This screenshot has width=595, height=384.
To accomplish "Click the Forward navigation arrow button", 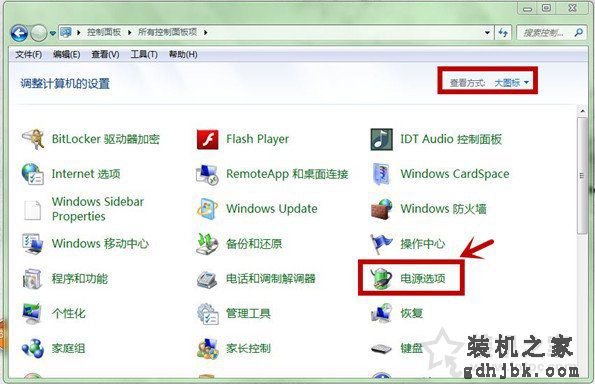I will (x=38, y=33).
